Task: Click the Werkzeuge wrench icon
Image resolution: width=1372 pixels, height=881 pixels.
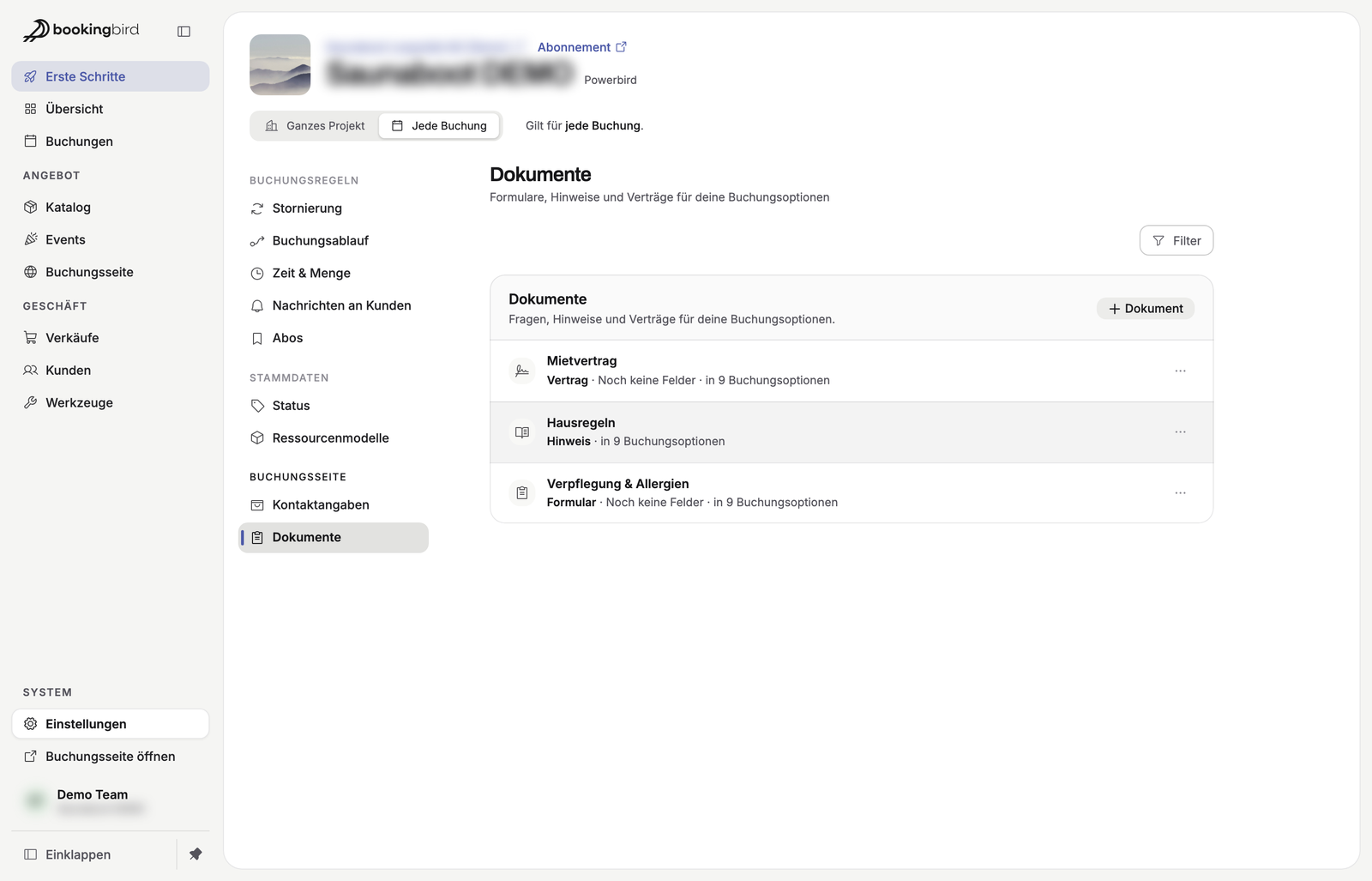Action: coord(31,402)
